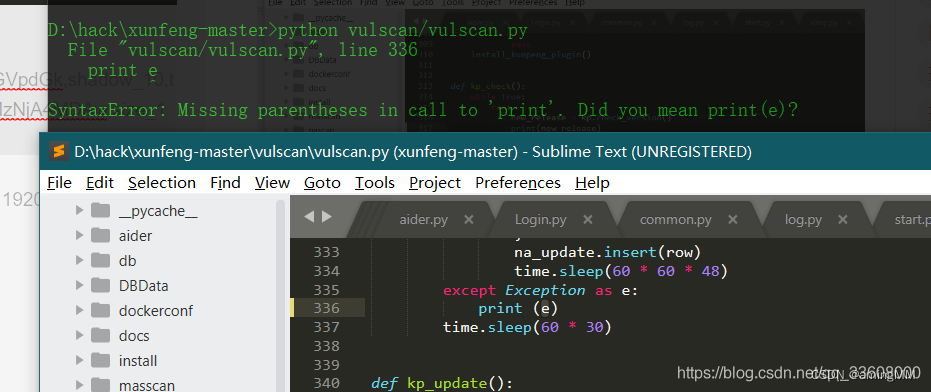Open the View menu
The width and height of the screenshot is (931, 392).
click(272, 182)
